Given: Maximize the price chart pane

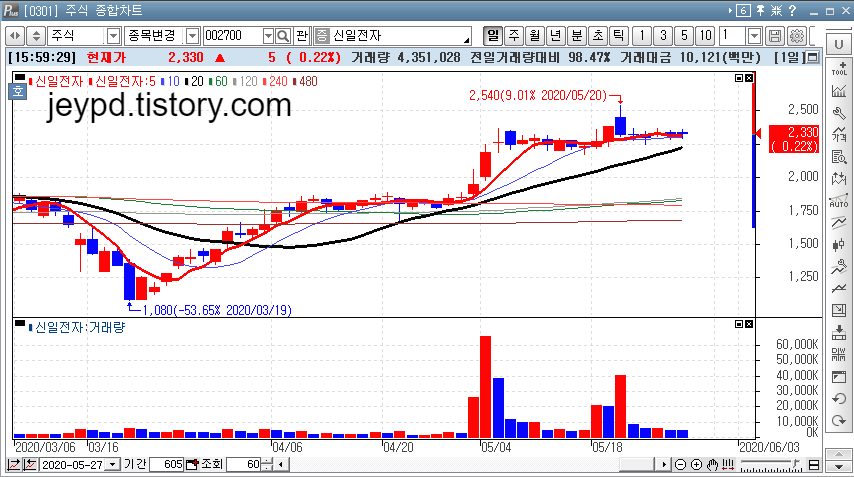Looking at the screenshot, I should pyautogui.click(x=739, y=78).
